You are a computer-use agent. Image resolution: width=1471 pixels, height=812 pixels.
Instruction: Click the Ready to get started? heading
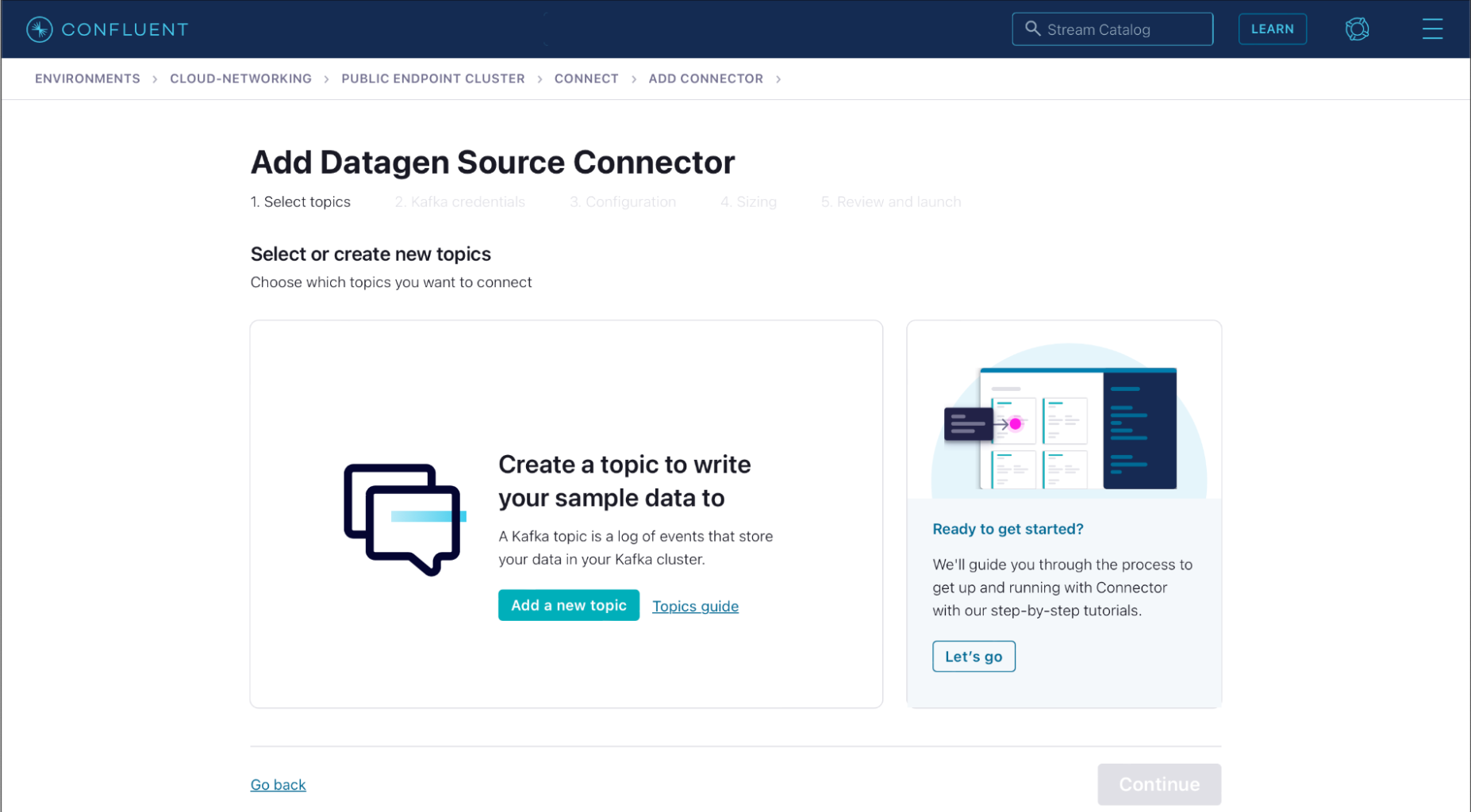point(1008,529)
